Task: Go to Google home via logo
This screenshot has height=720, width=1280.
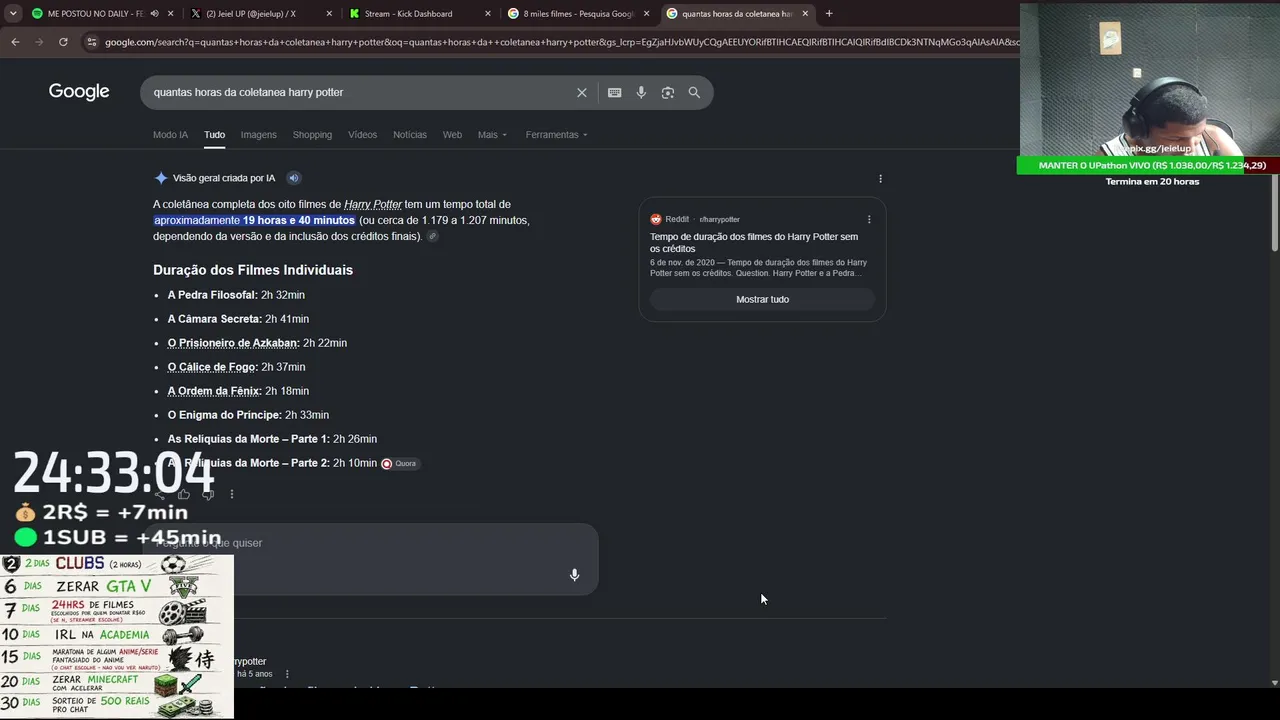Action: (79, 92)
